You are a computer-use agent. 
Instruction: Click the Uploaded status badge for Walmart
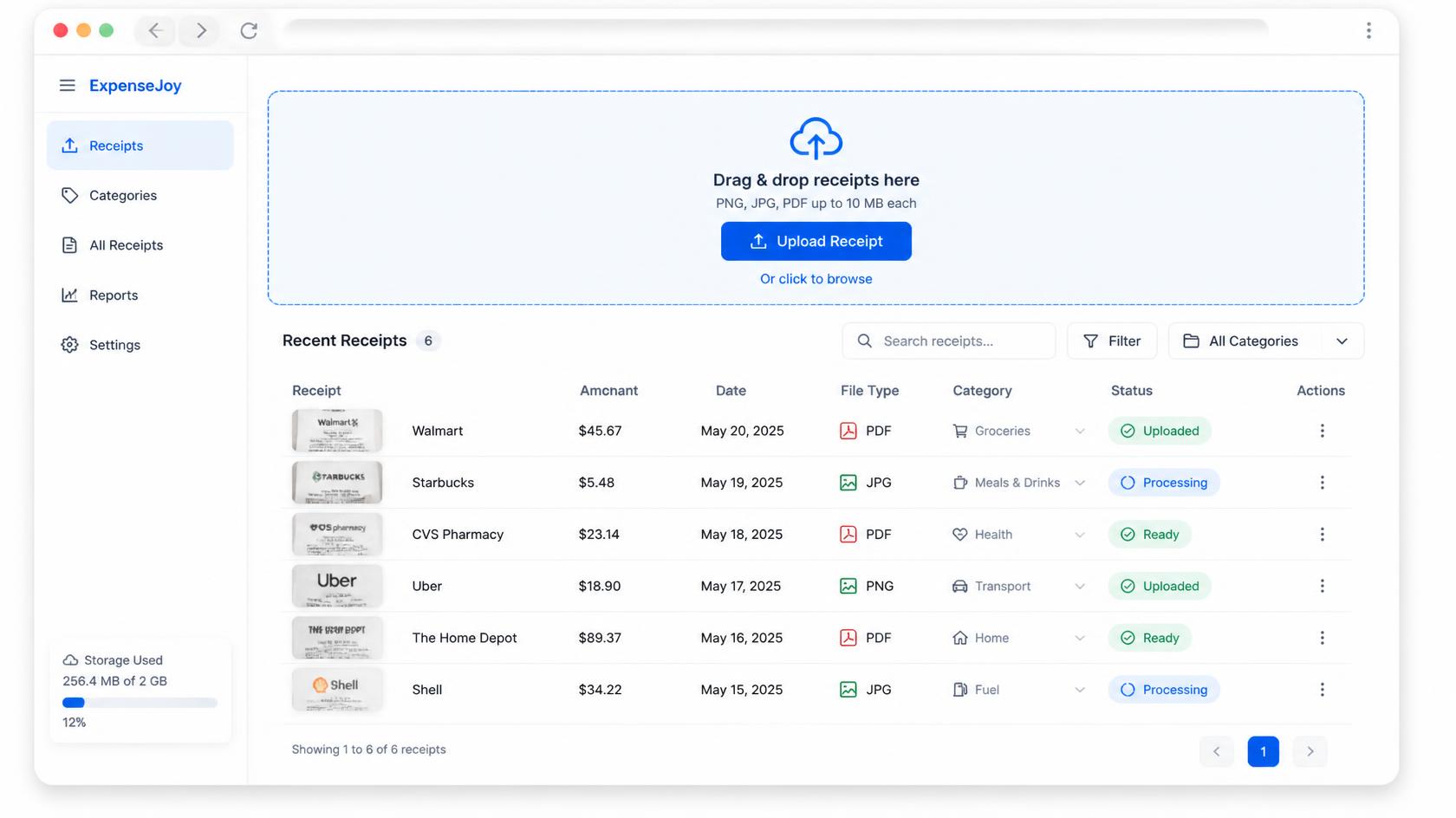pos(1160,431)
